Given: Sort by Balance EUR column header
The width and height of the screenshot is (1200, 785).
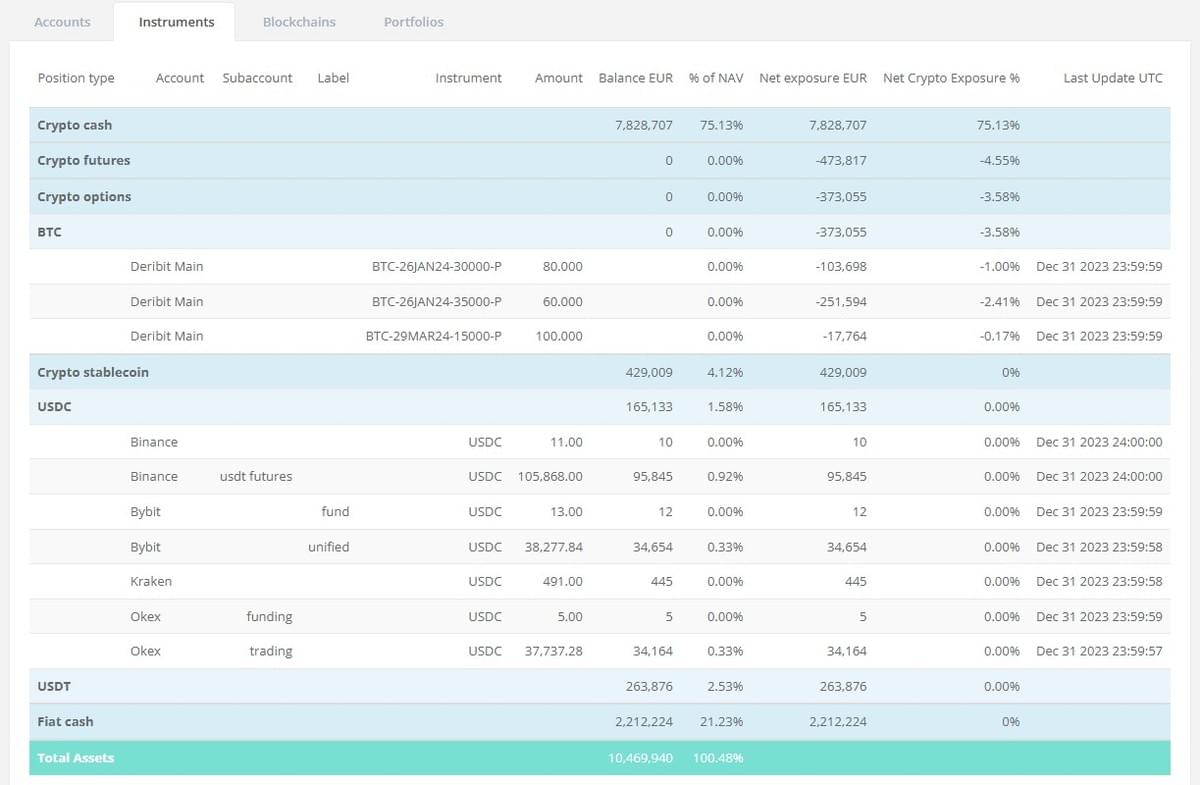Looking at the screenshot, I should click(635, 78).
